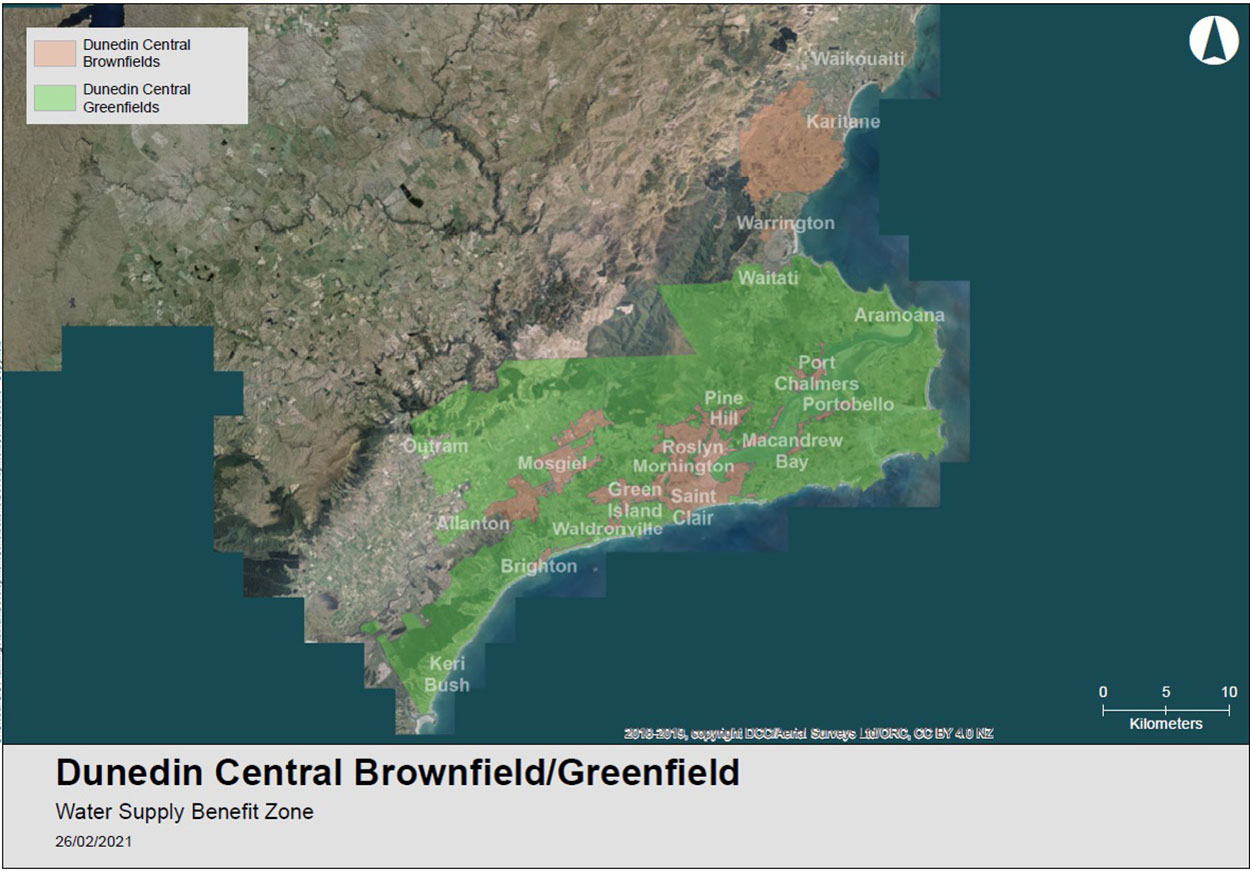Image resolution: width=1250 pixels, height=871 pixels.
Task: Click the Kilometers scale bar
Action: 1165,709
